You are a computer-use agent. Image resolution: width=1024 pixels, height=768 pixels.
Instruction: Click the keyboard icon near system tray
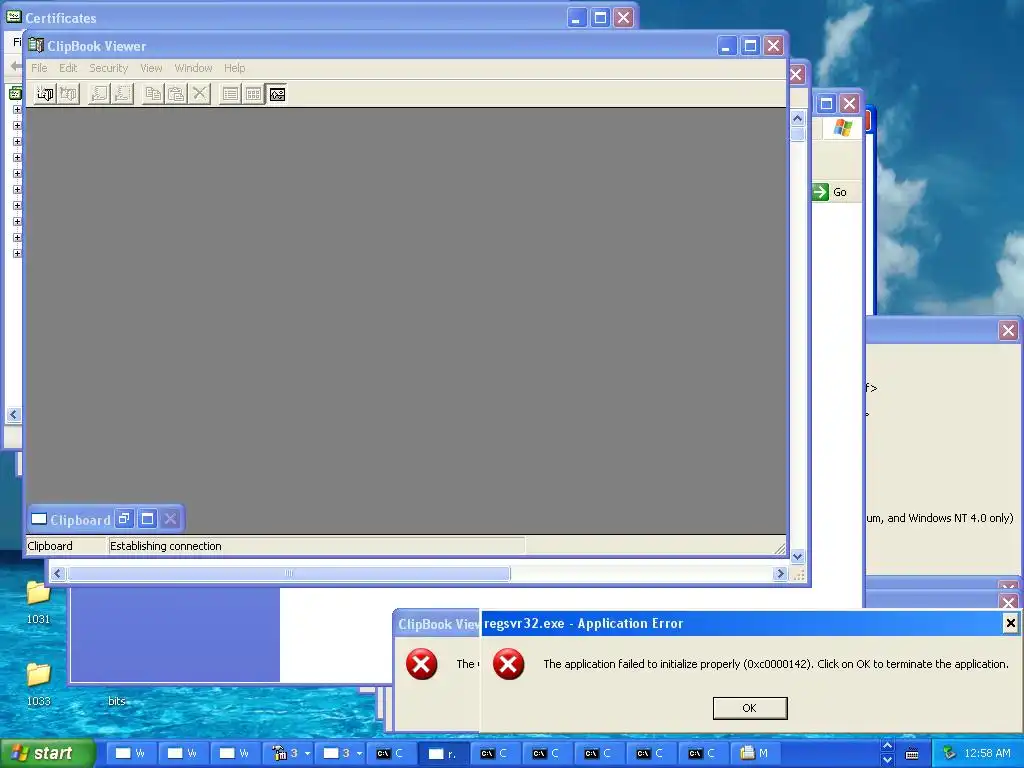click(x=912, y=754)
